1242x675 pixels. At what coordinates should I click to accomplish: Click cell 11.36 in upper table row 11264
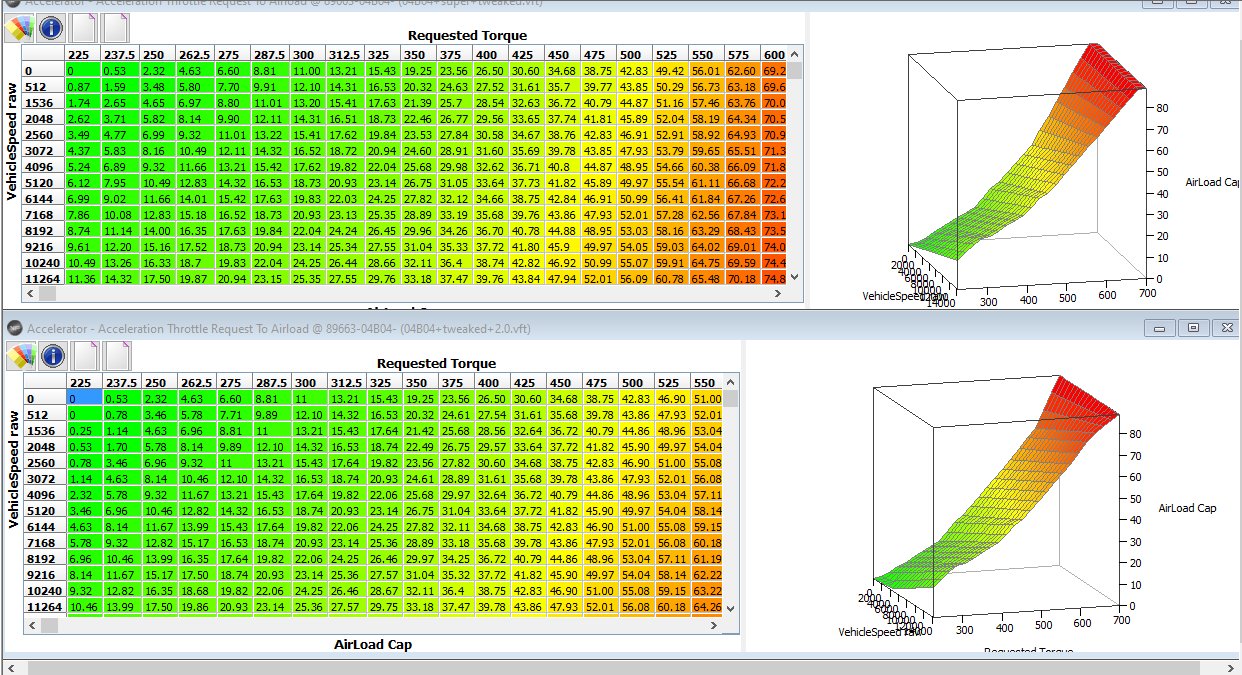(x=84, y=278)
